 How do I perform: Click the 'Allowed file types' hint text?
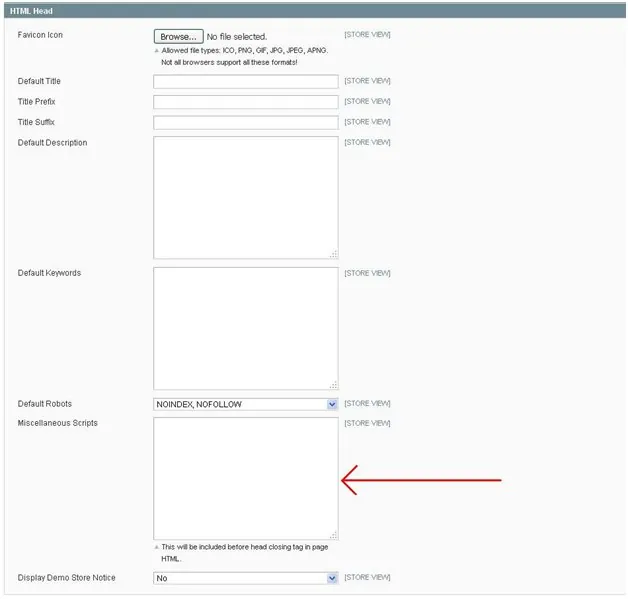click(x=244, y=50)
